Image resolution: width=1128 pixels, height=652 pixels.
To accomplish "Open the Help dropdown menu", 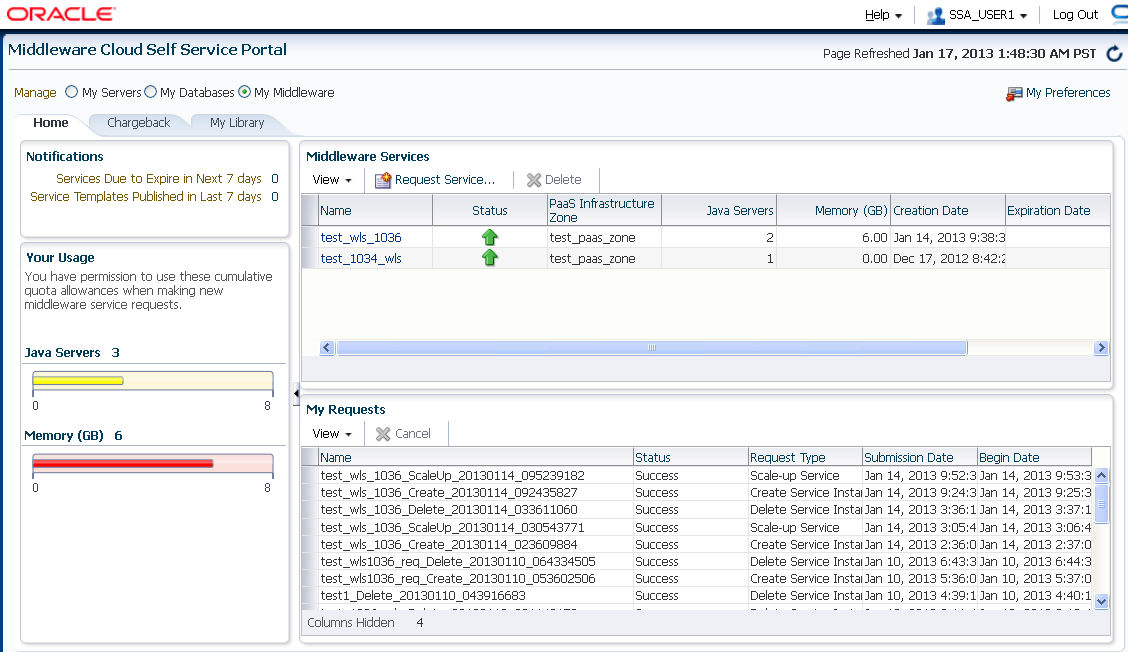I will (883, 15).
